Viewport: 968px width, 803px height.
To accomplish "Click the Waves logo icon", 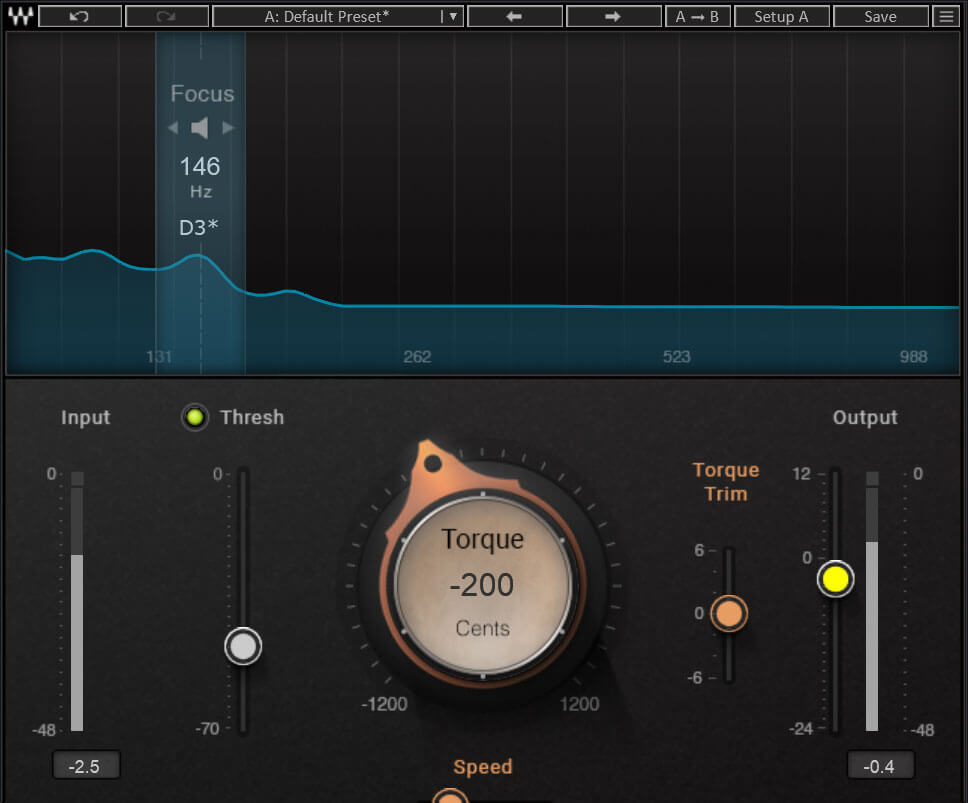I will point(20,16).
